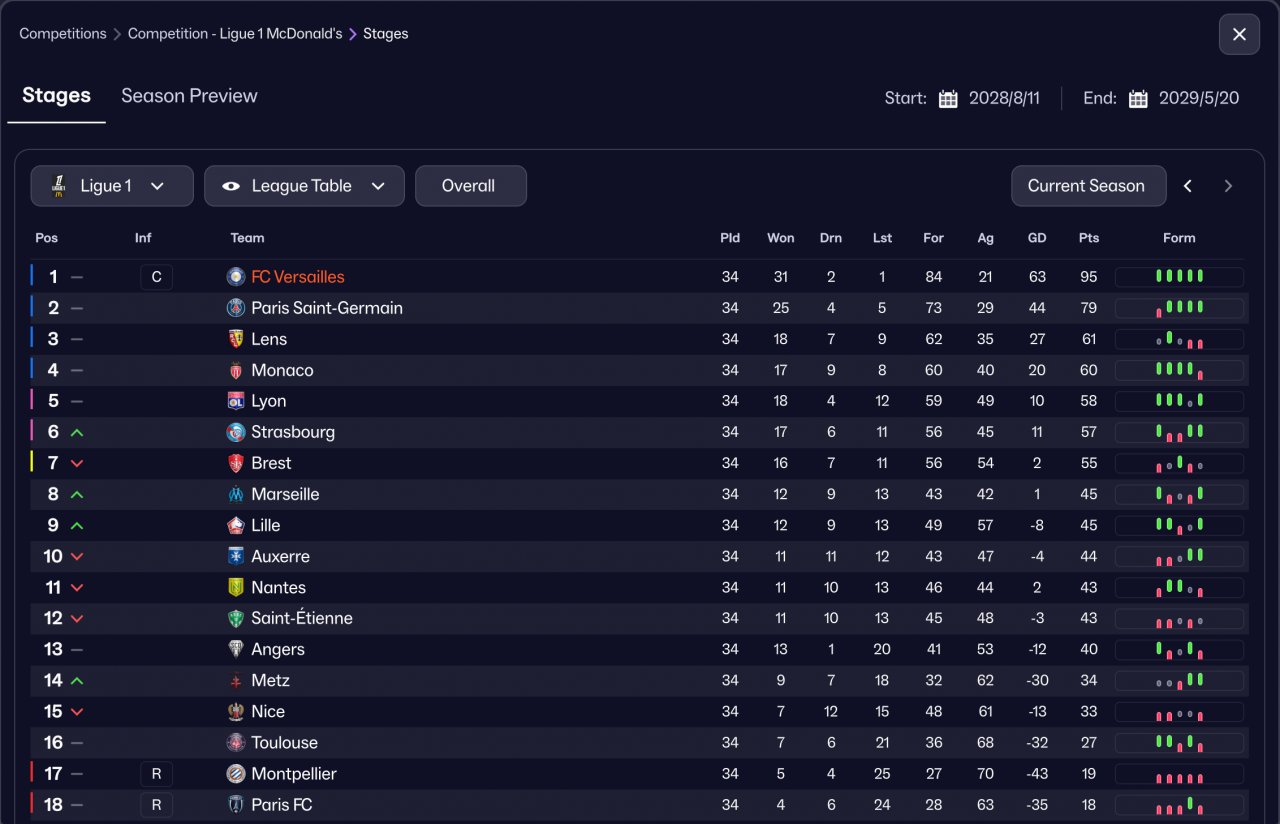Click the end date calendar icon
1280x824 pixels.
[1138, 98]
